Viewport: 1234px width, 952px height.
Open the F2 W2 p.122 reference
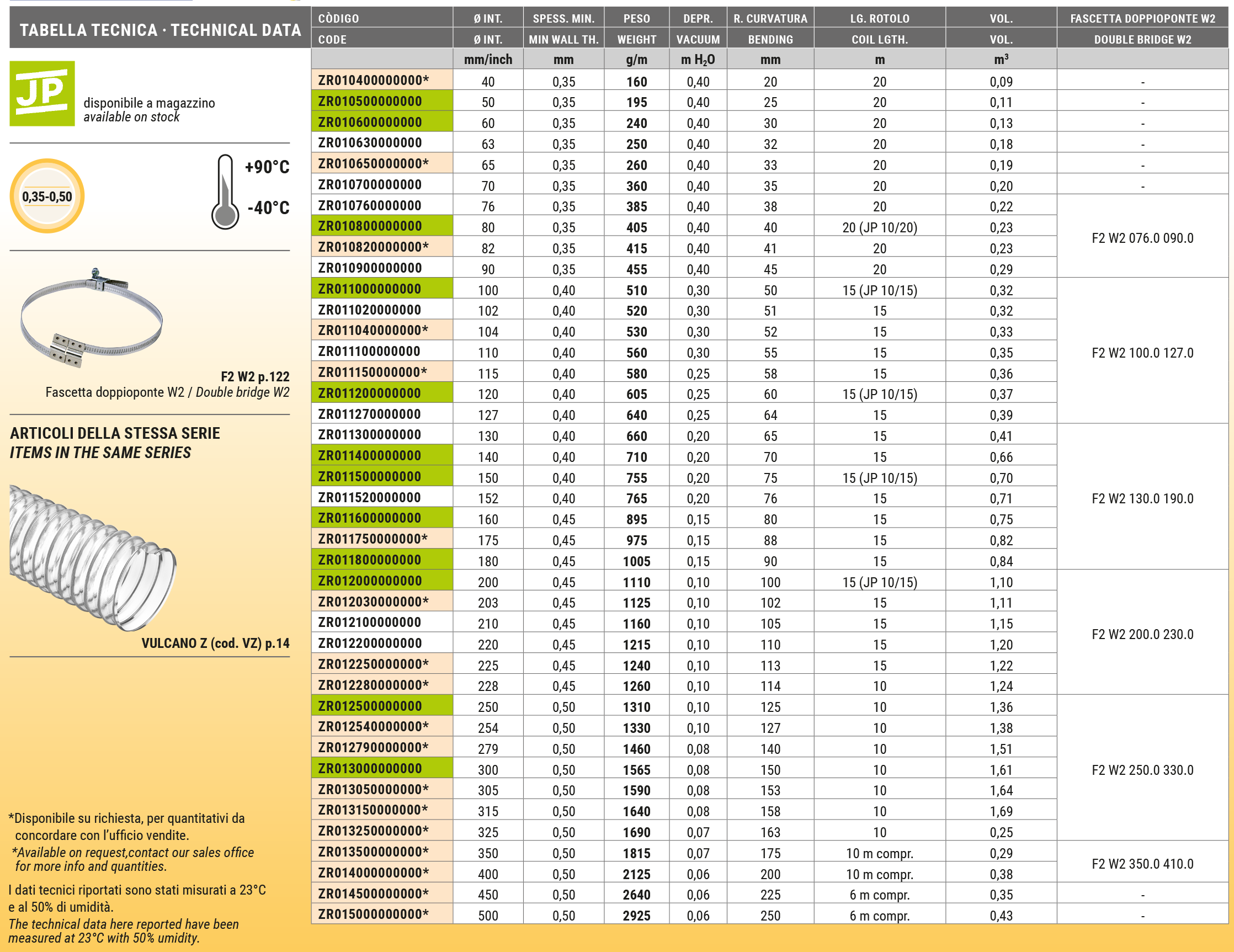[x=255, y=376]
